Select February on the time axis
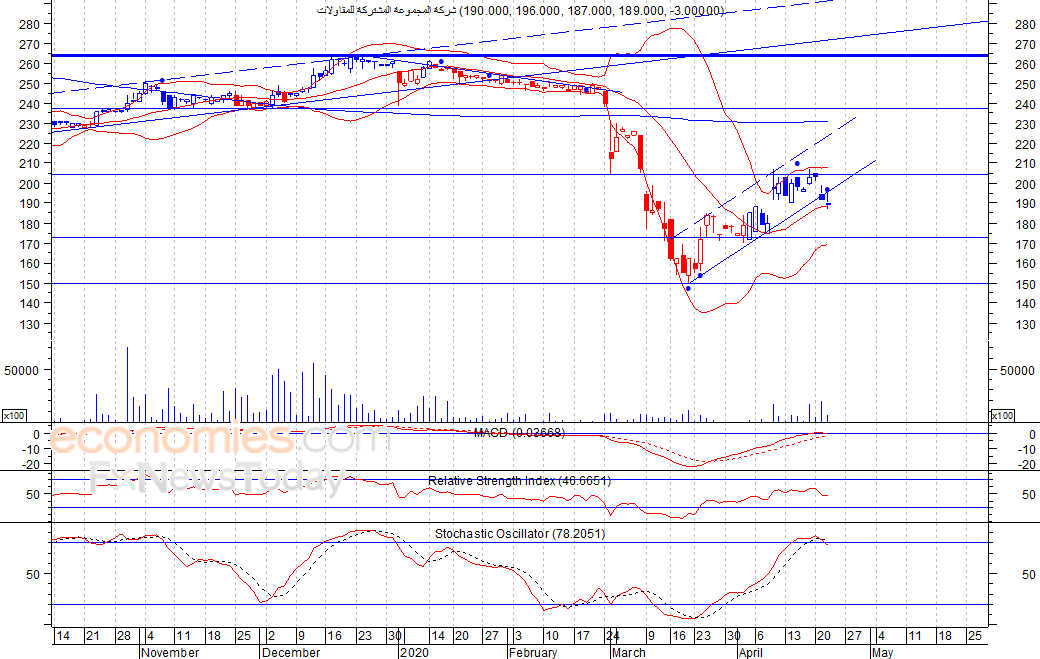1040x659 pixels. pyautogui.click(x=532, y=652)
